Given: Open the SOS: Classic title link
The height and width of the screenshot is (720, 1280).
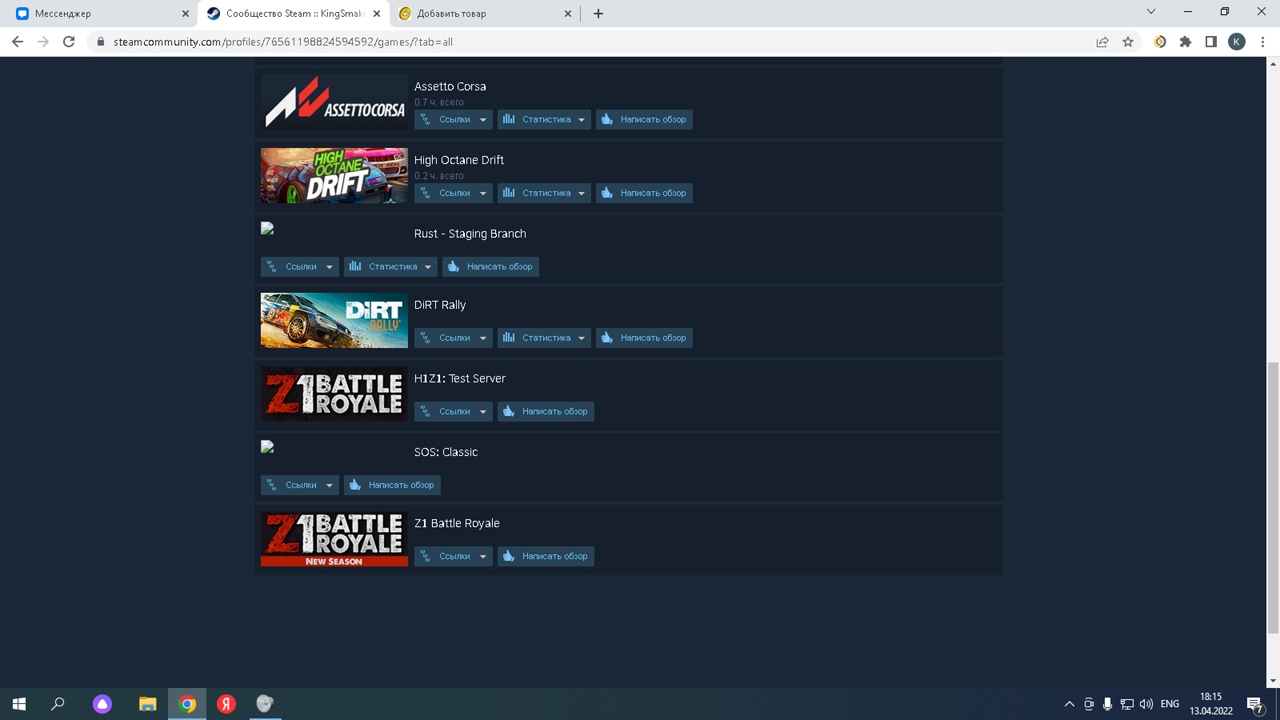Looking at the screenshot, I should tap(446, 452).
